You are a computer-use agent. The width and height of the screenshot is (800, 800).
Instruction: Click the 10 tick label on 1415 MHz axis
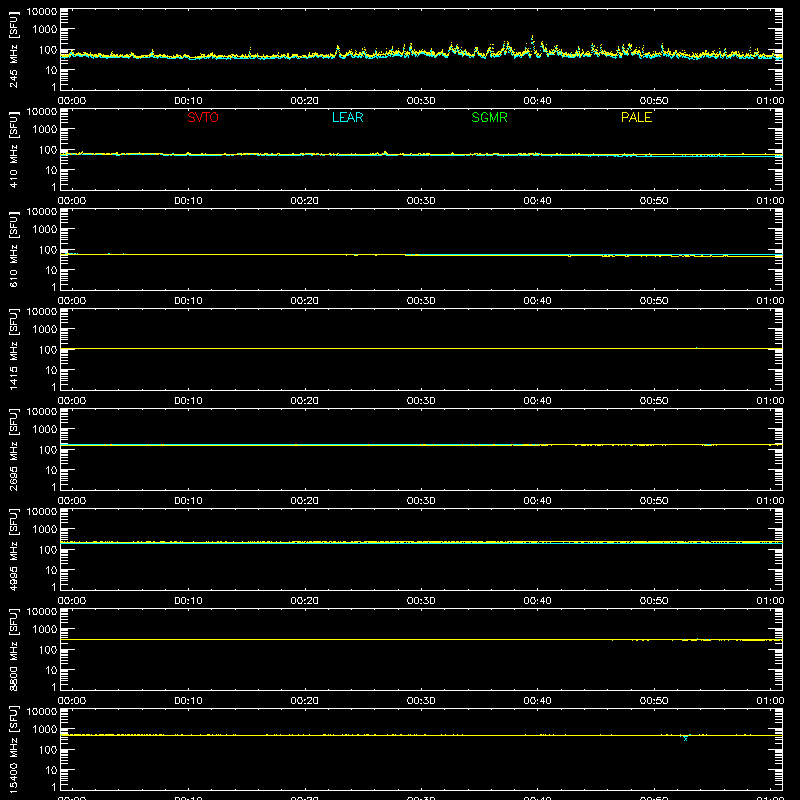51,370
